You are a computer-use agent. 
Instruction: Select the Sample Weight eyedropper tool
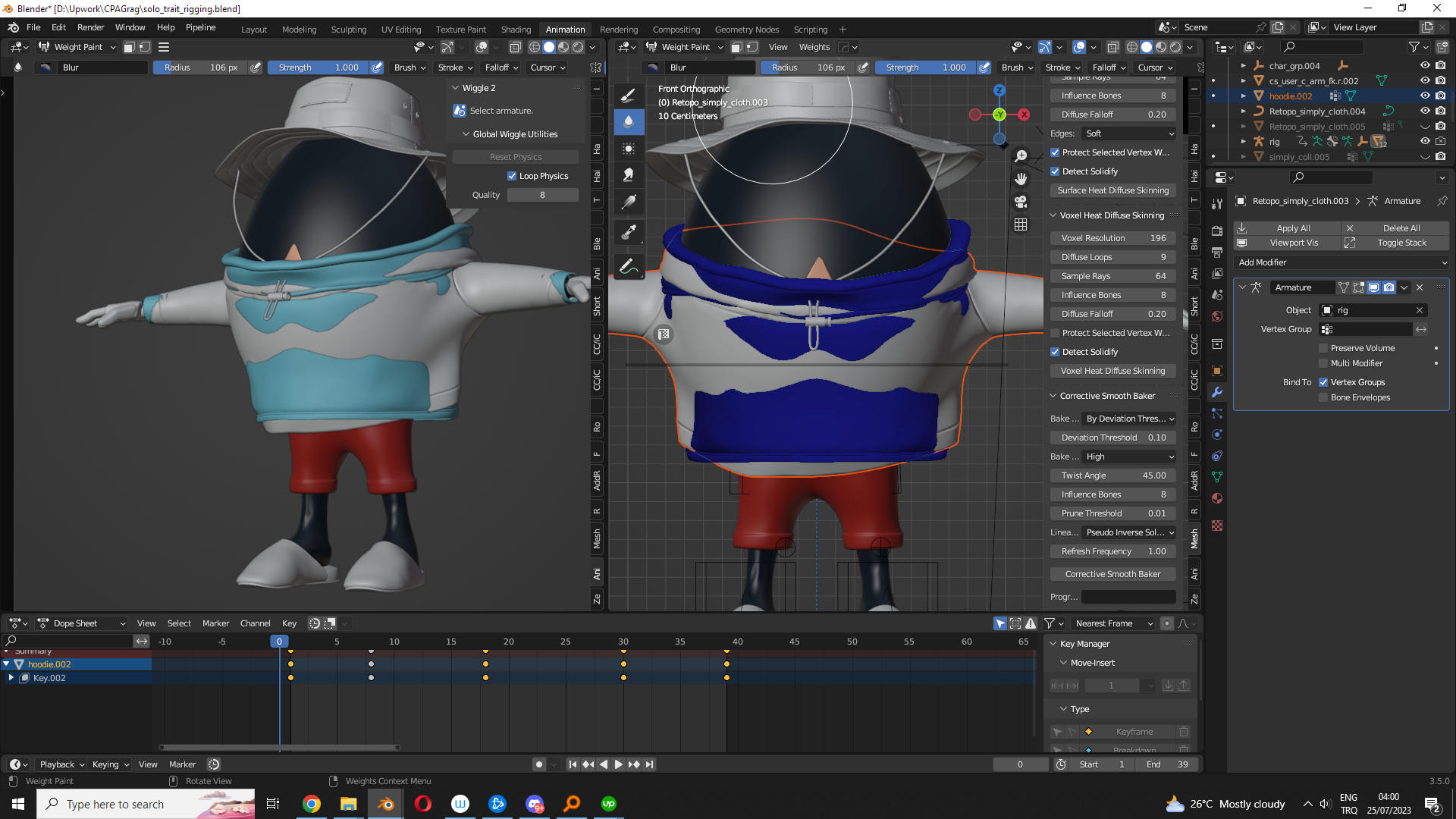628,233
